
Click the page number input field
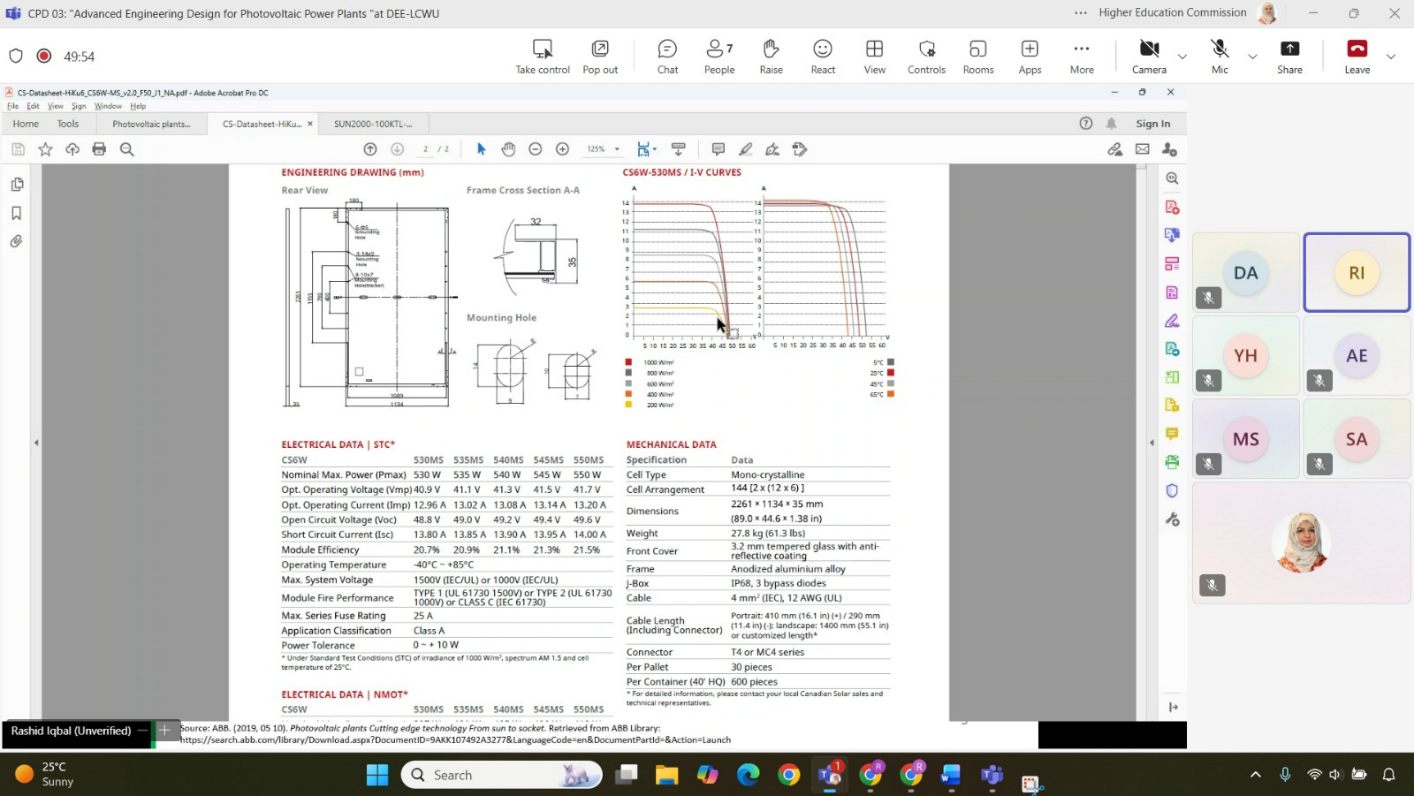(x=427, y=149)
